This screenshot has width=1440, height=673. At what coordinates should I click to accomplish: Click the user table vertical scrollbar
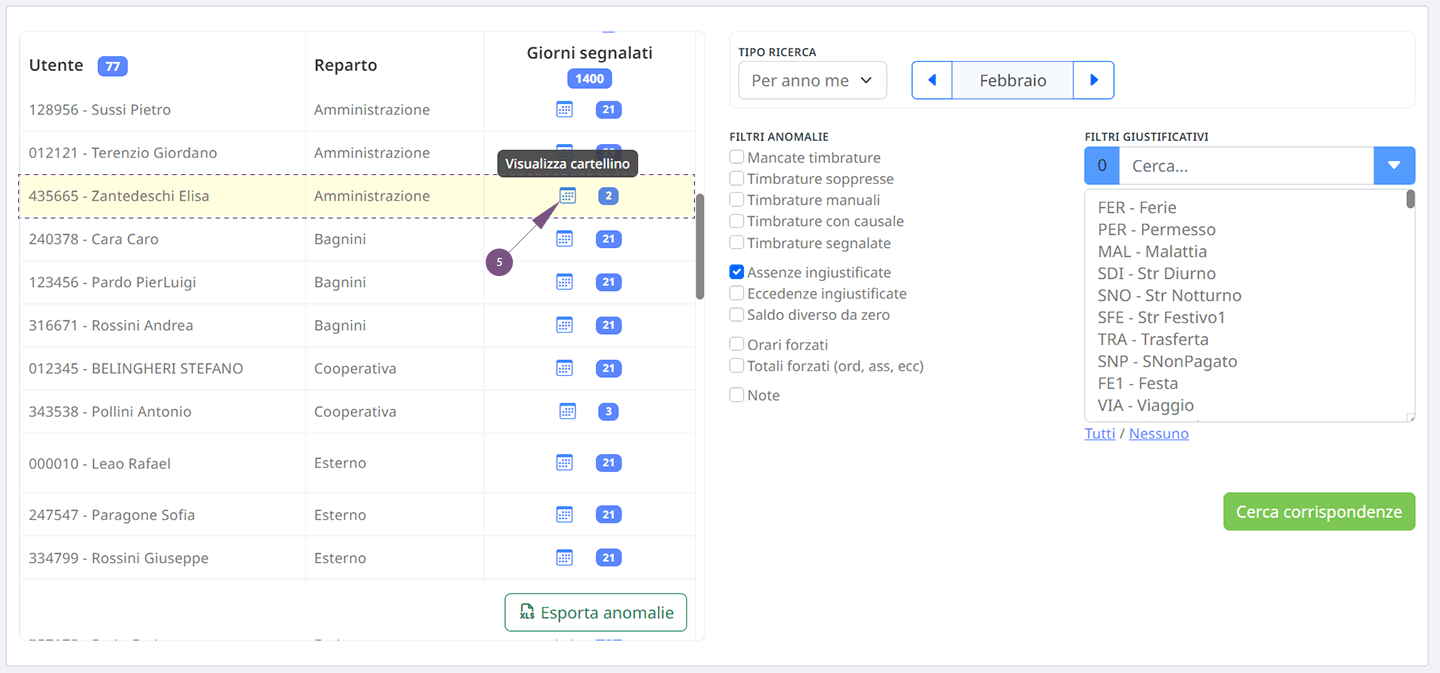[x=700, y=246]
